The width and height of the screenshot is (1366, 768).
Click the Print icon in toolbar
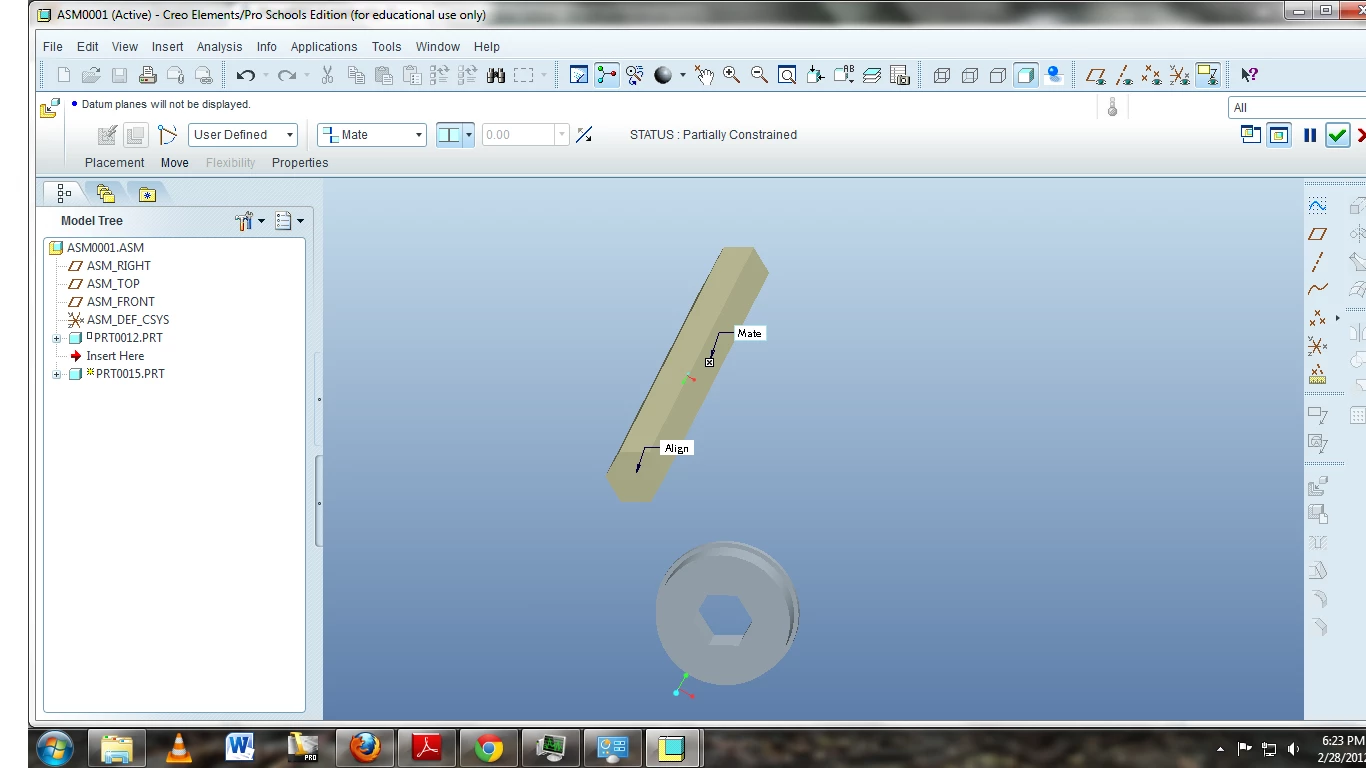(147, 75)
